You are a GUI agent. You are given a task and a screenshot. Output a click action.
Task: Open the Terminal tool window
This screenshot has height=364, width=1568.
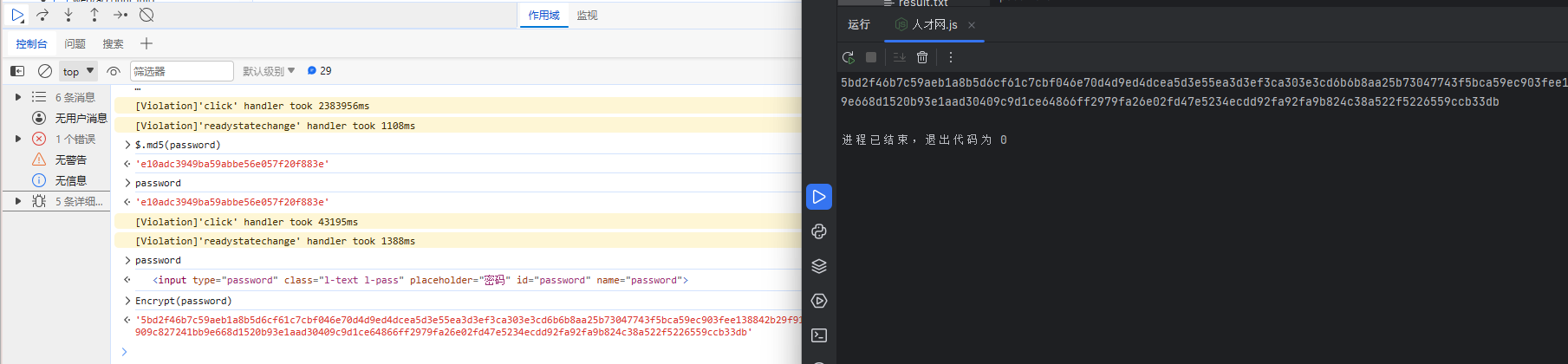point(819,335)
